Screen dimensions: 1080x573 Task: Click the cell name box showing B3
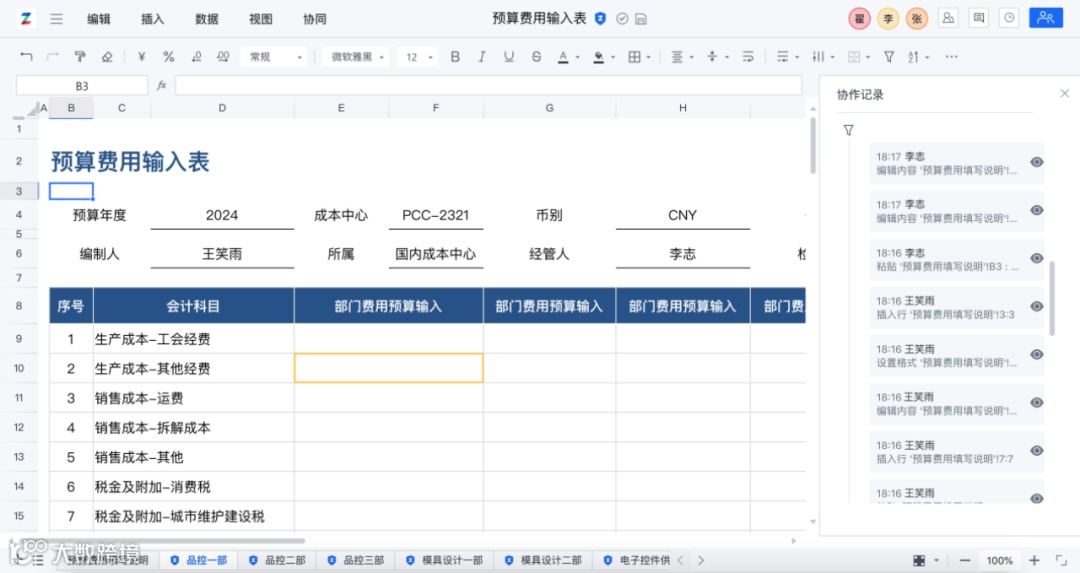coord(82,86)
